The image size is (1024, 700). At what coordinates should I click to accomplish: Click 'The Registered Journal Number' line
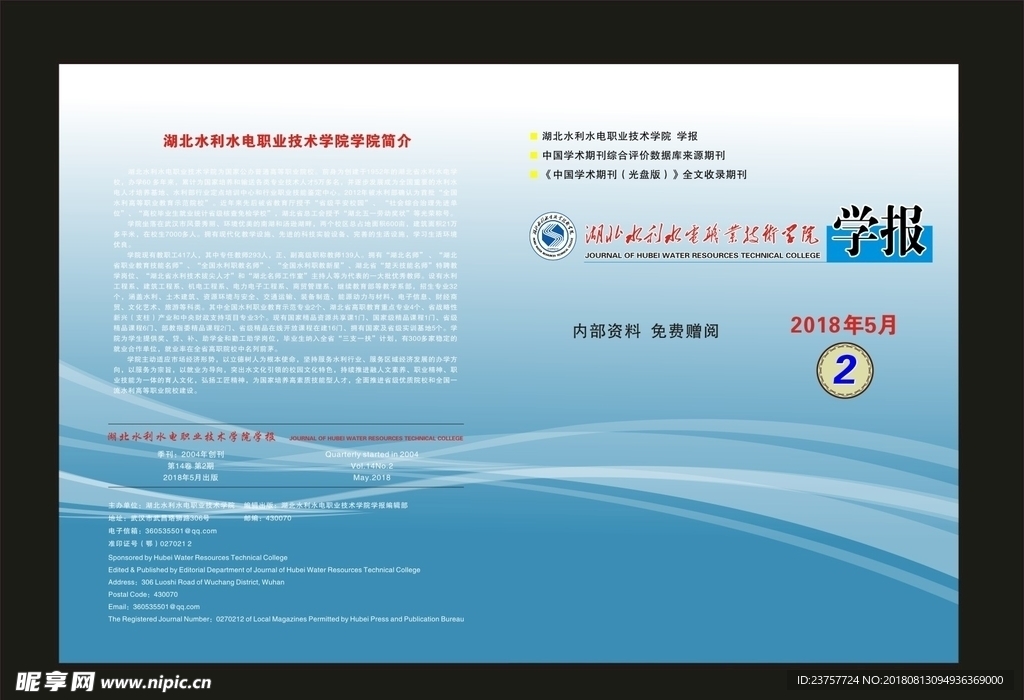[x=286, y=620]
